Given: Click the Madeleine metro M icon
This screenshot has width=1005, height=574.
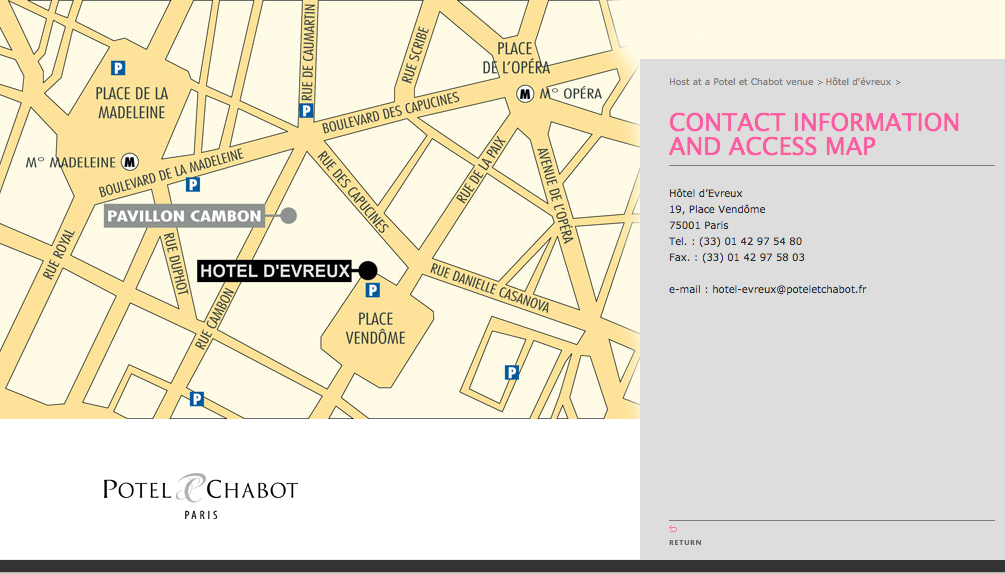Looking at the screenshot, I should (130, 161).
